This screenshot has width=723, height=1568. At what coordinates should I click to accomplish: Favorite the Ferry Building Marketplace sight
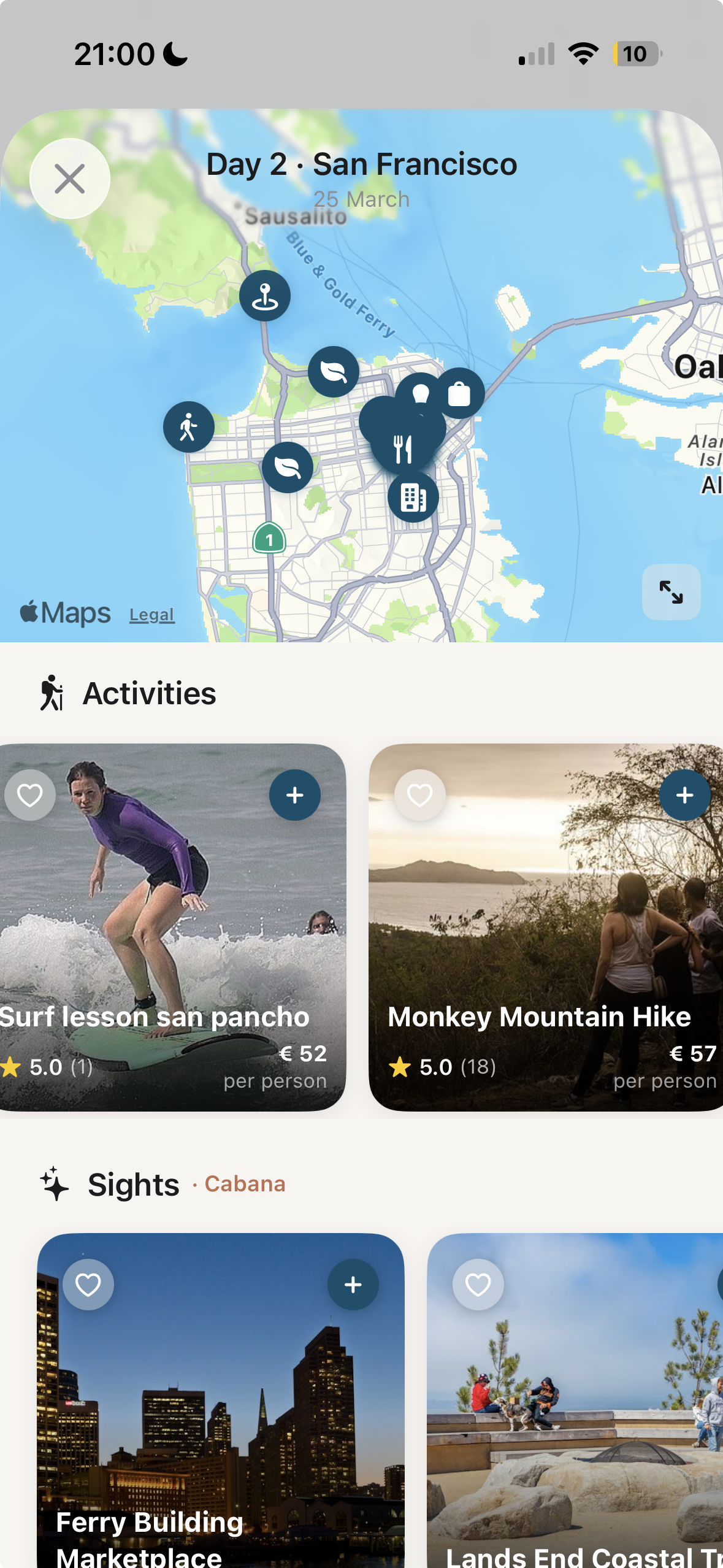point(88,1285)
